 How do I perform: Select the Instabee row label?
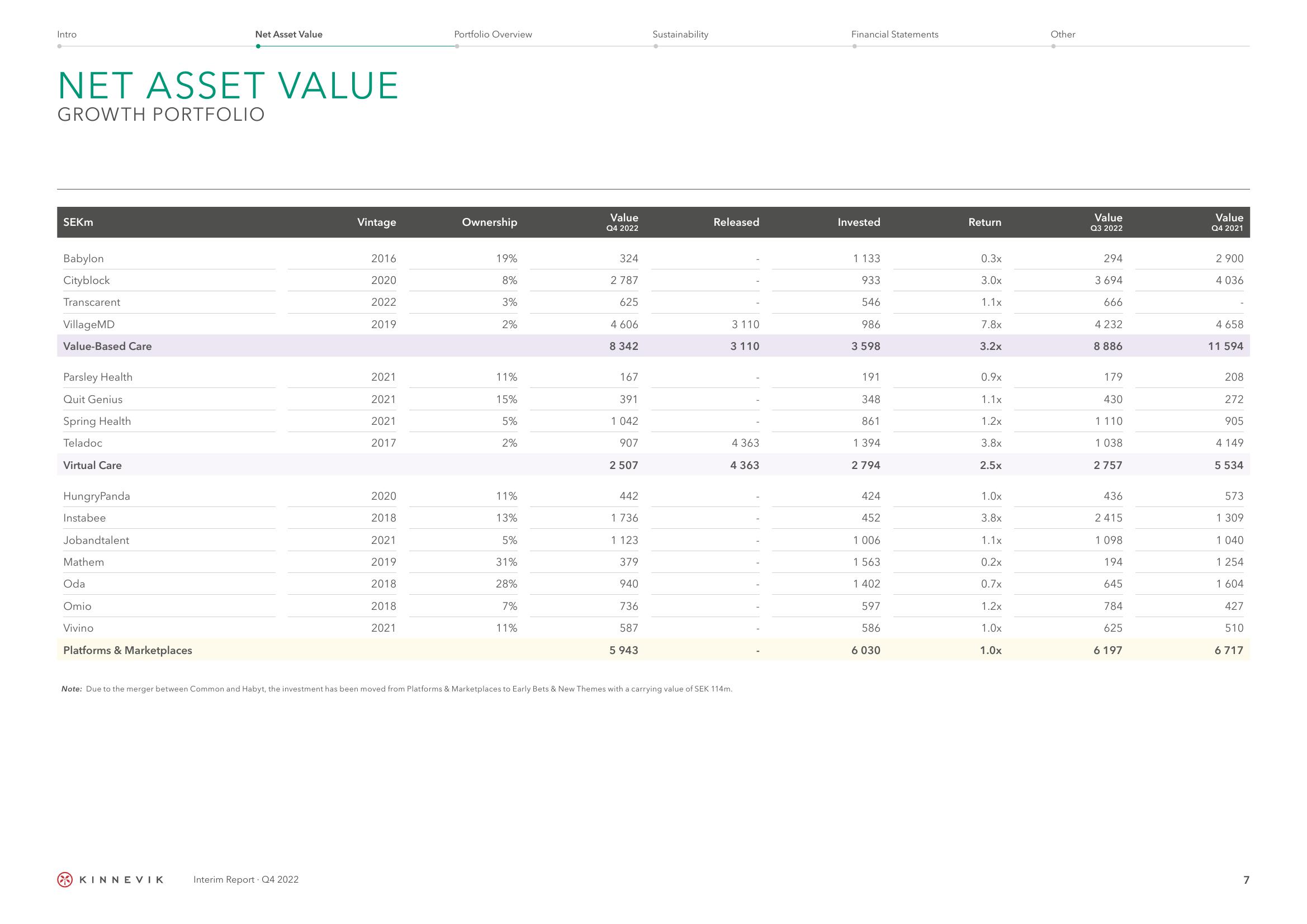coord(84,518)
